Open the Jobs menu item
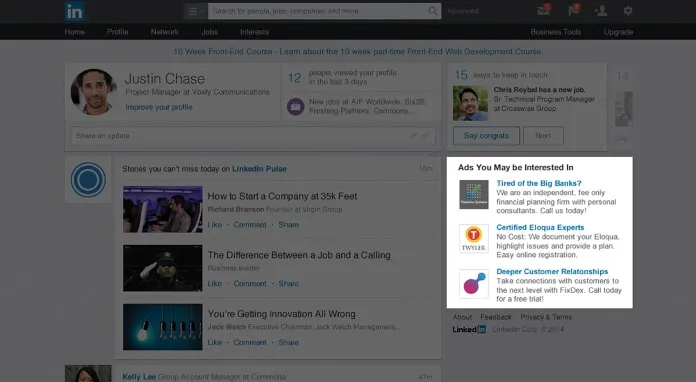 210,32
